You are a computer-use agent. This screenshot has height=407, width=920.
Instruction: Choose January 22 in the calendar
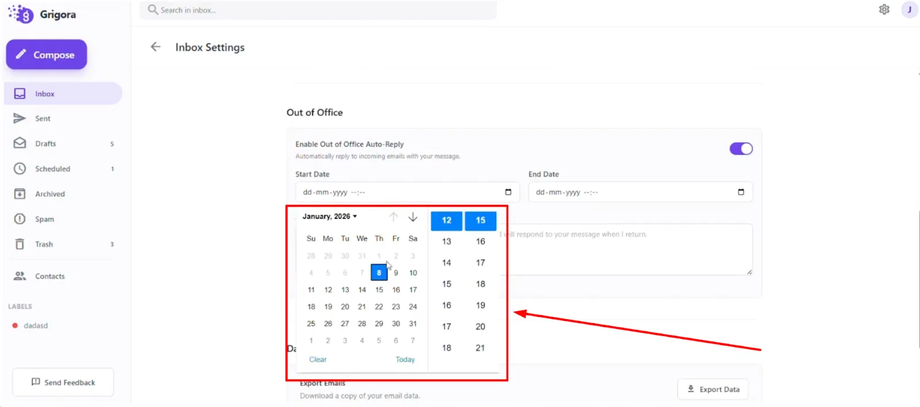point(379,307)
